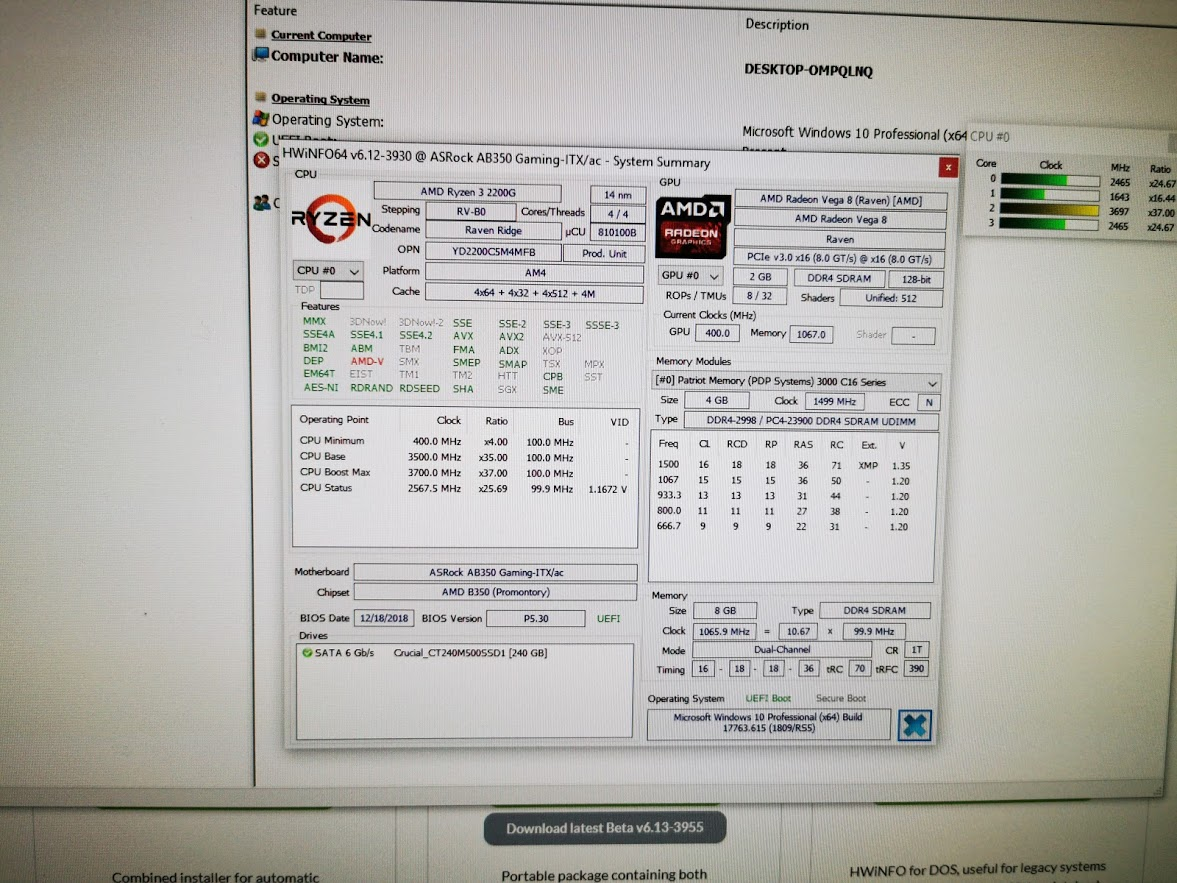
Task: Open the Current Computer heading link
Action: (321, 35)
